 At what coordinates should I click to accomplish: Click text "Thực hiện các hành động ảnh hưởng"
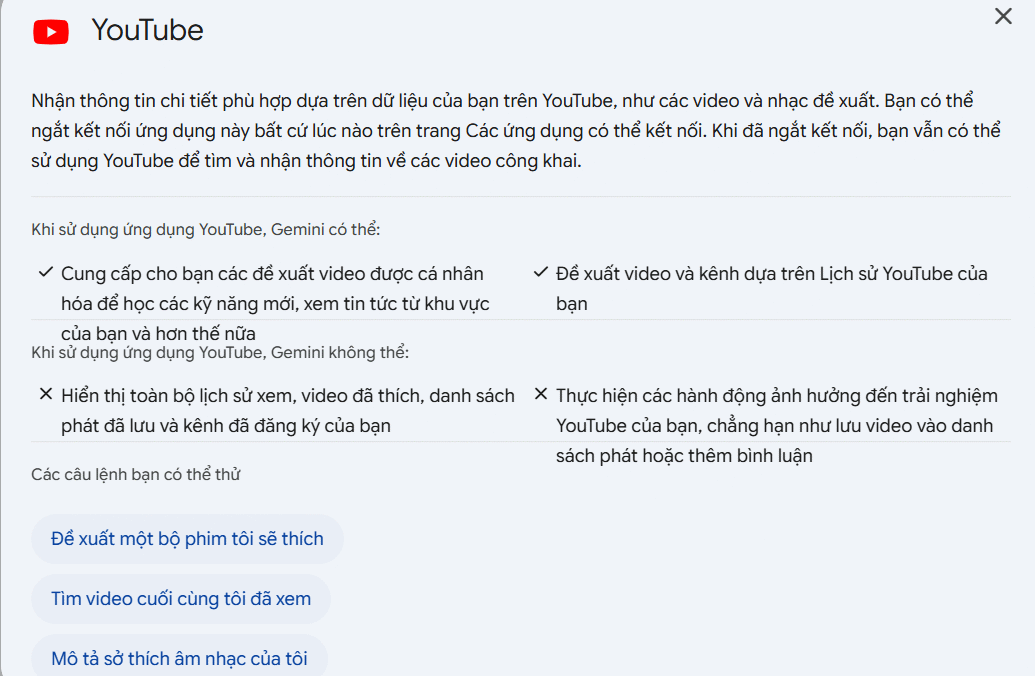777,426
